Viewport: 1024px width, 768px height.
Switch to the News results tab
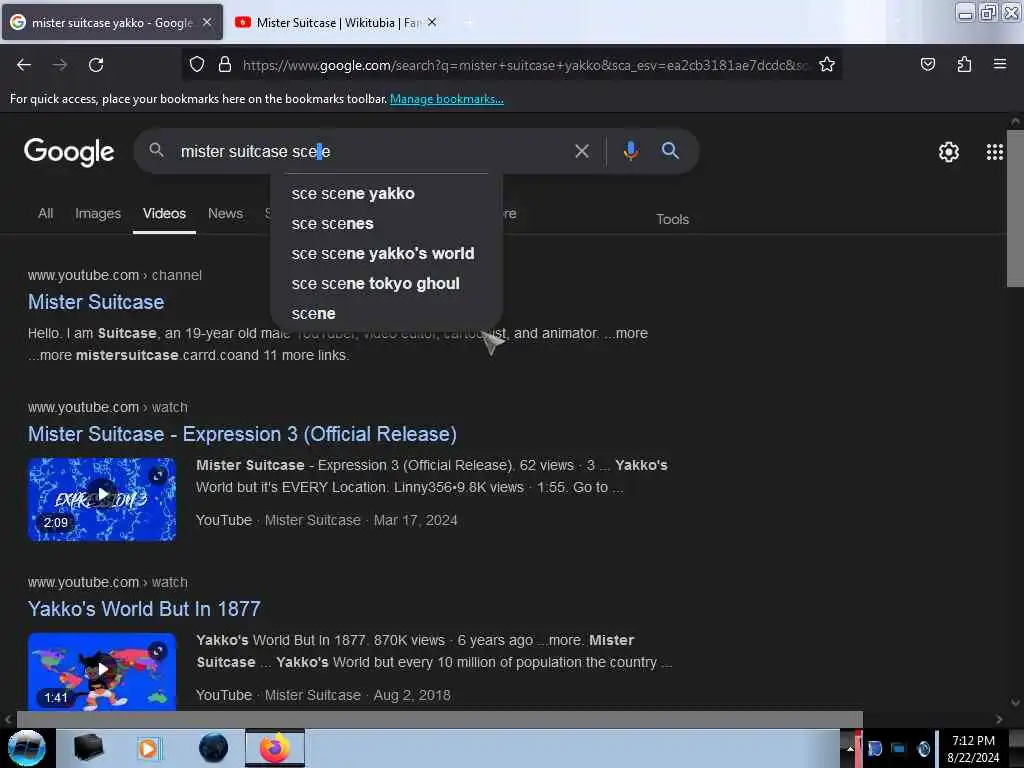225,214
